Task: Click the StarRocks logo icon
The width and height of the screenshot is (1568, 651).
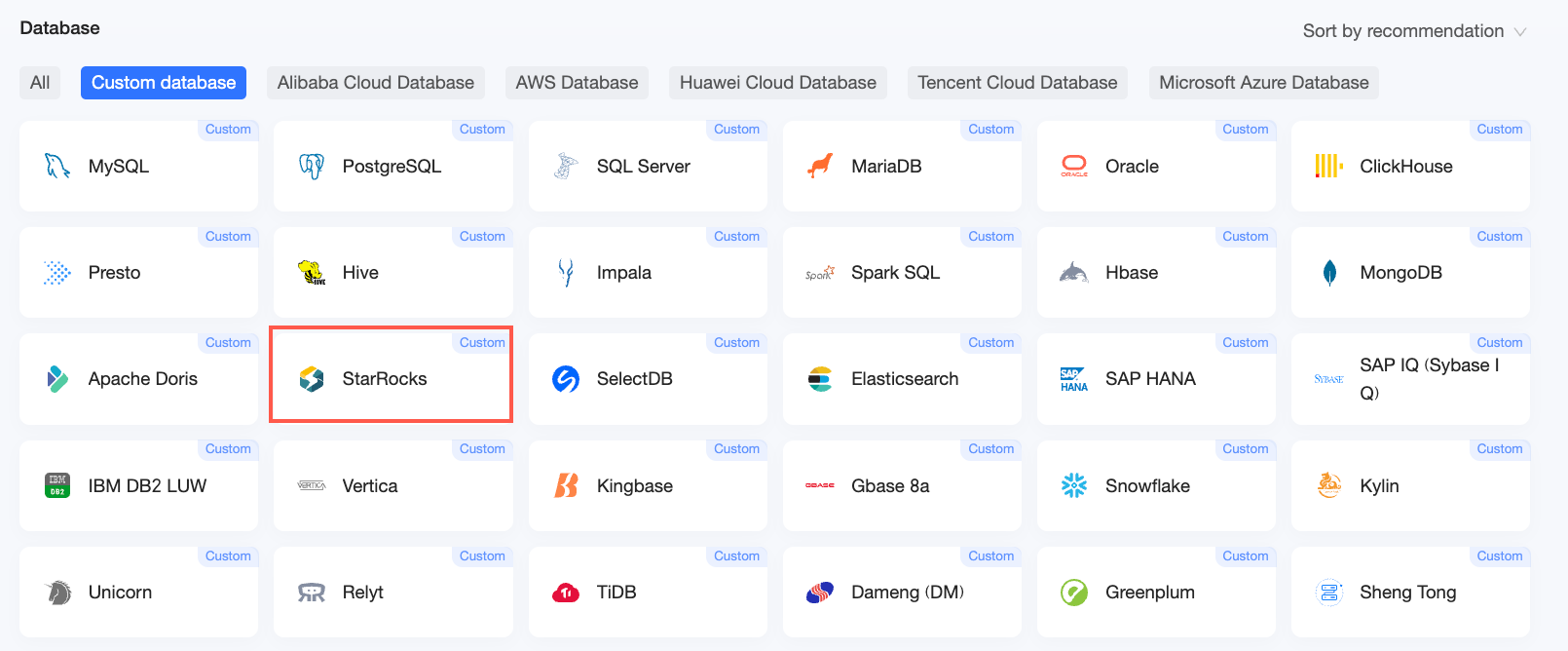Action: (x=312, y=379)
